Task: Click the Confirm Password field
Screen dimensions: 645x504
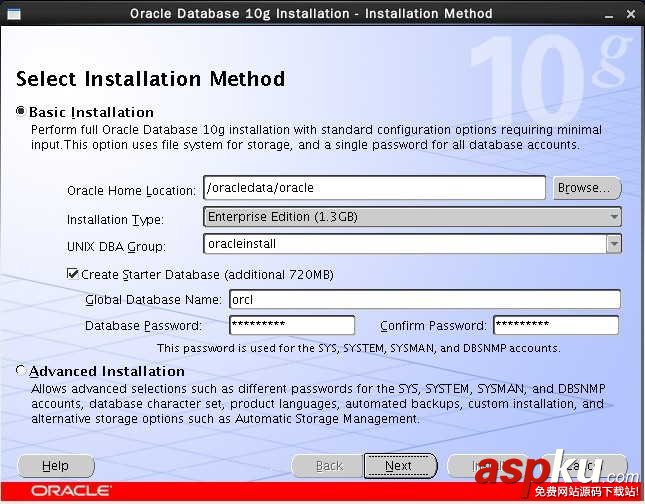Action: [556, 325]
